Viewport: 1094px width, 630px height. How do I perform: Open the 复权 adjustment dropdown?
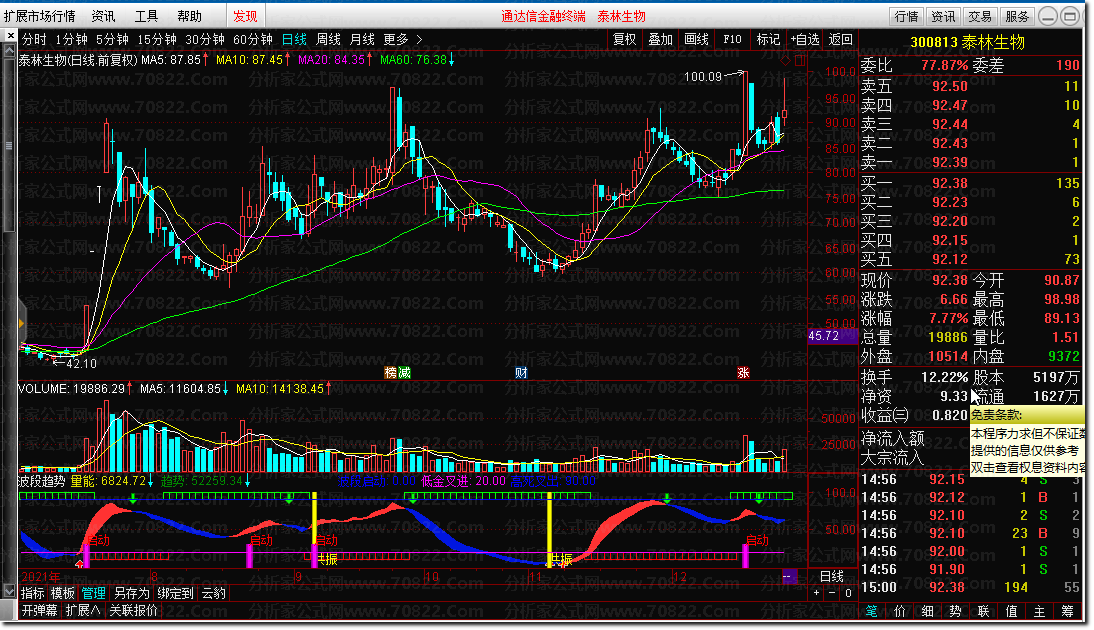tap(624, 40)
